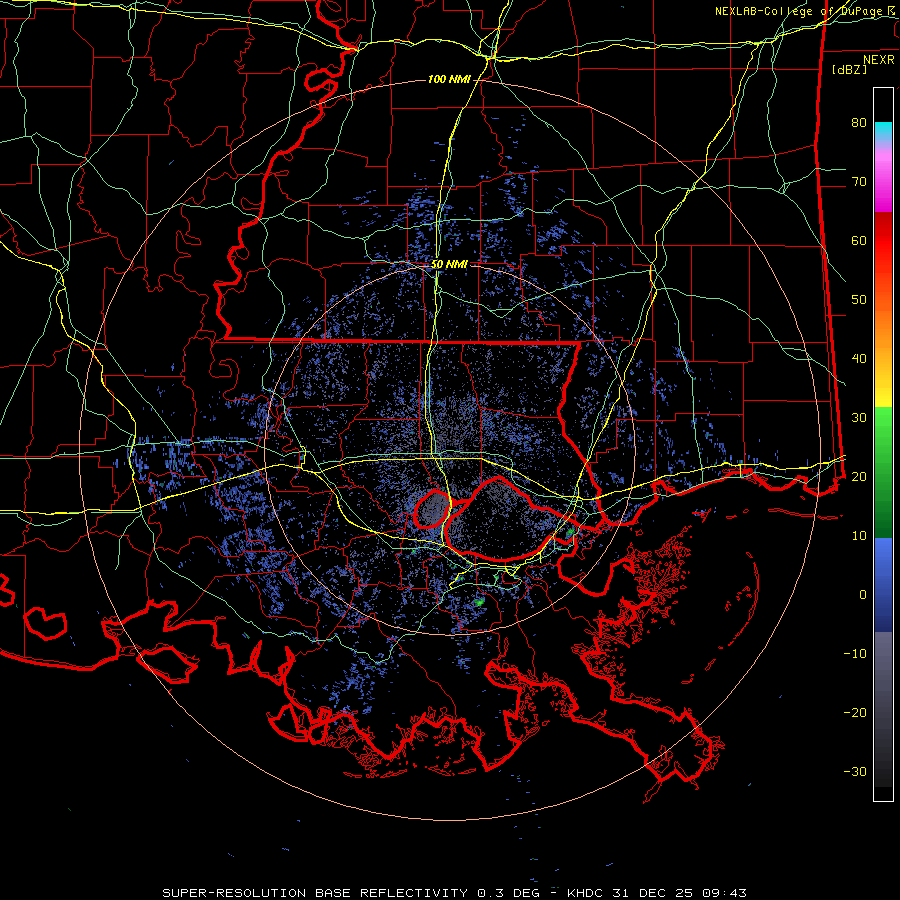
Task: Click the 60 value on the color scale
Action: click(859, 240)
